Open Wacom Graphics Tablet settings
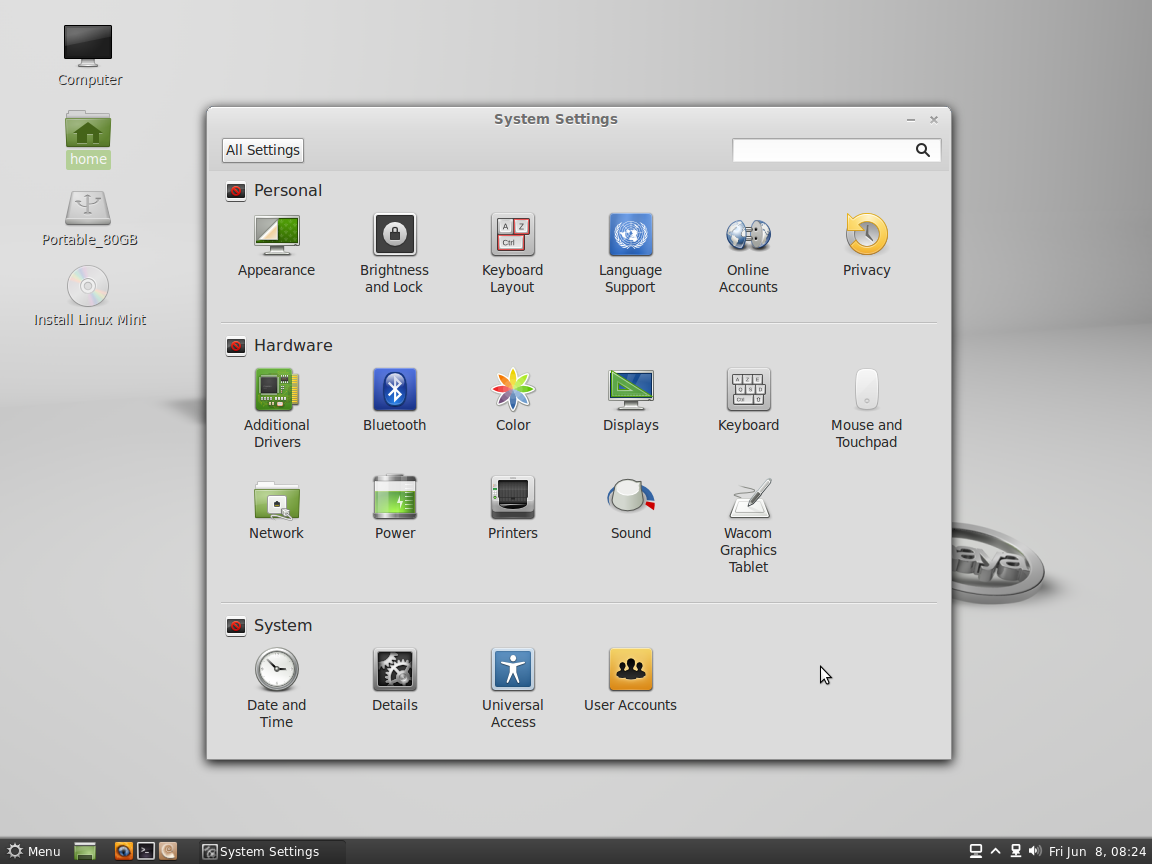The width and height of the screenshot is (1152, 864). (x=748, y=526)
